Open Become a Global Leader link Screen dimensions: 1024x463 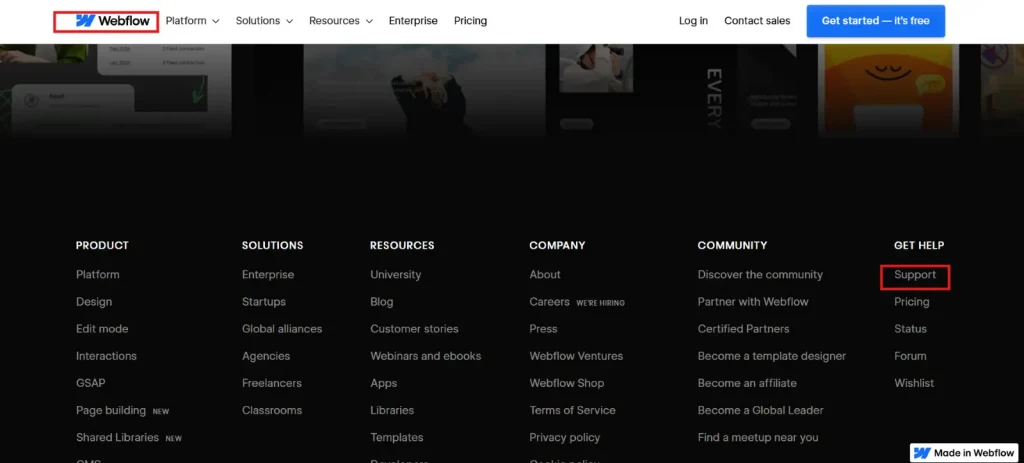(760, 410)
